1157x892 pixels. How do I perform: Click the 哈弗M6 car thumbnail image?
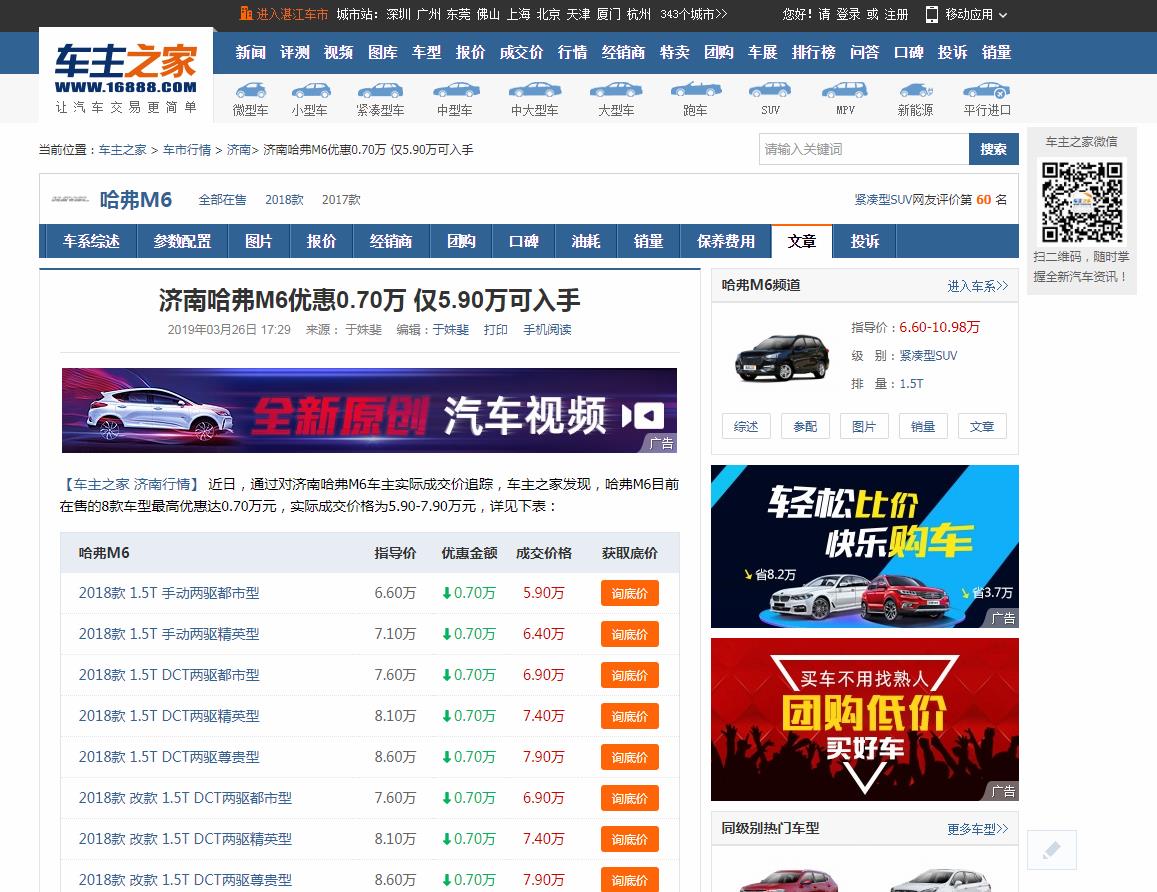[782, 357]
